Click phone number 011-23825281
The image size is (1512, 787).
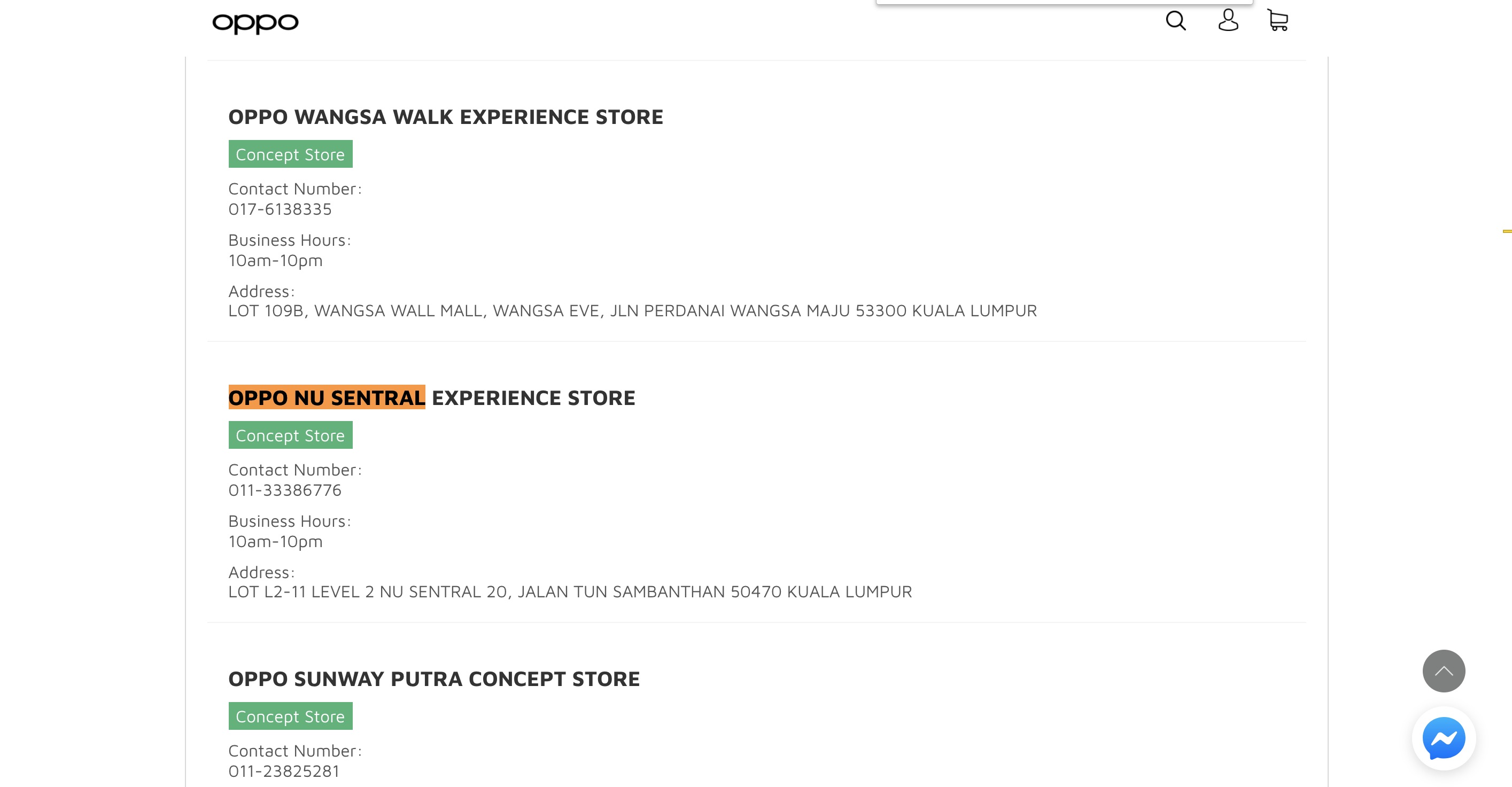click(283, 771)
